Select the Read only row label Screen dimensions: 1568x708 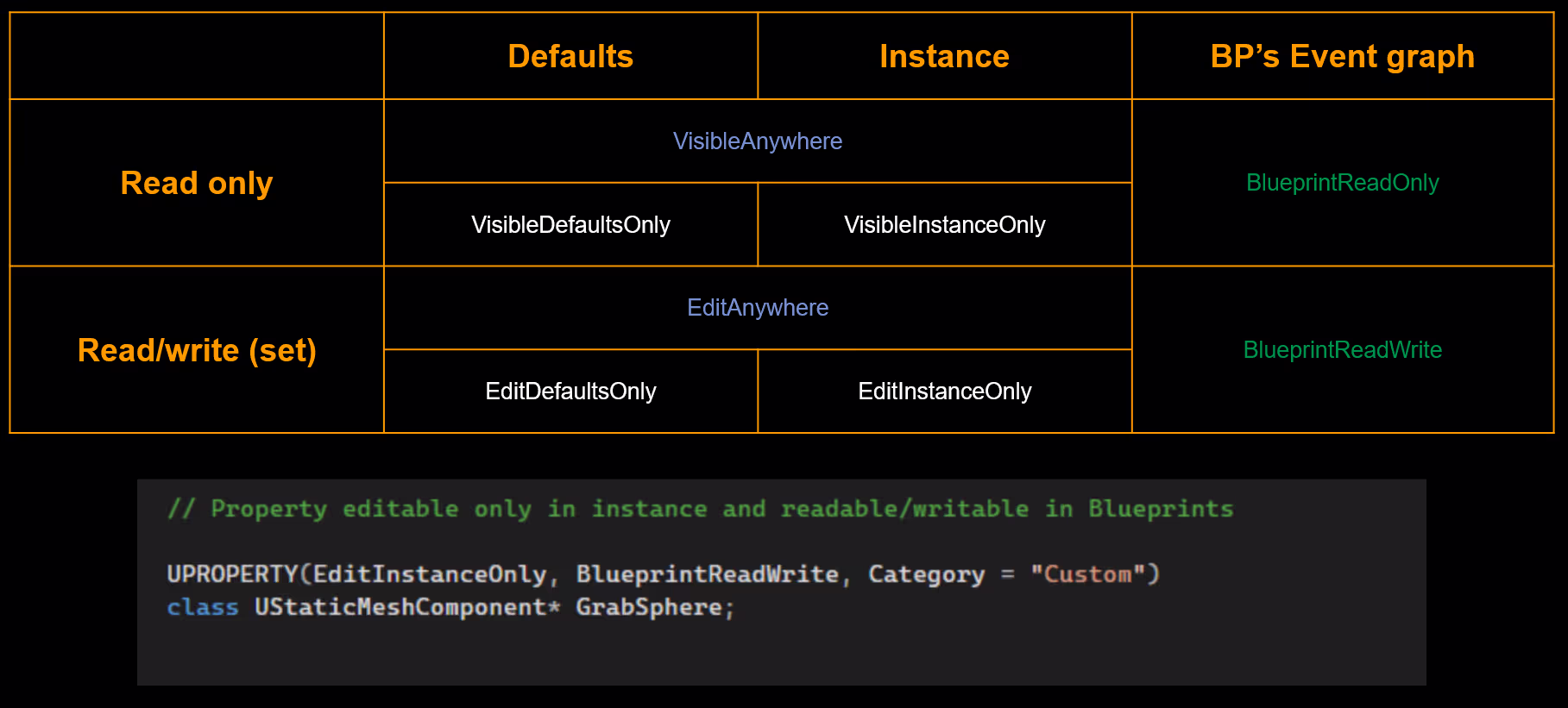(x=197, y=183)
